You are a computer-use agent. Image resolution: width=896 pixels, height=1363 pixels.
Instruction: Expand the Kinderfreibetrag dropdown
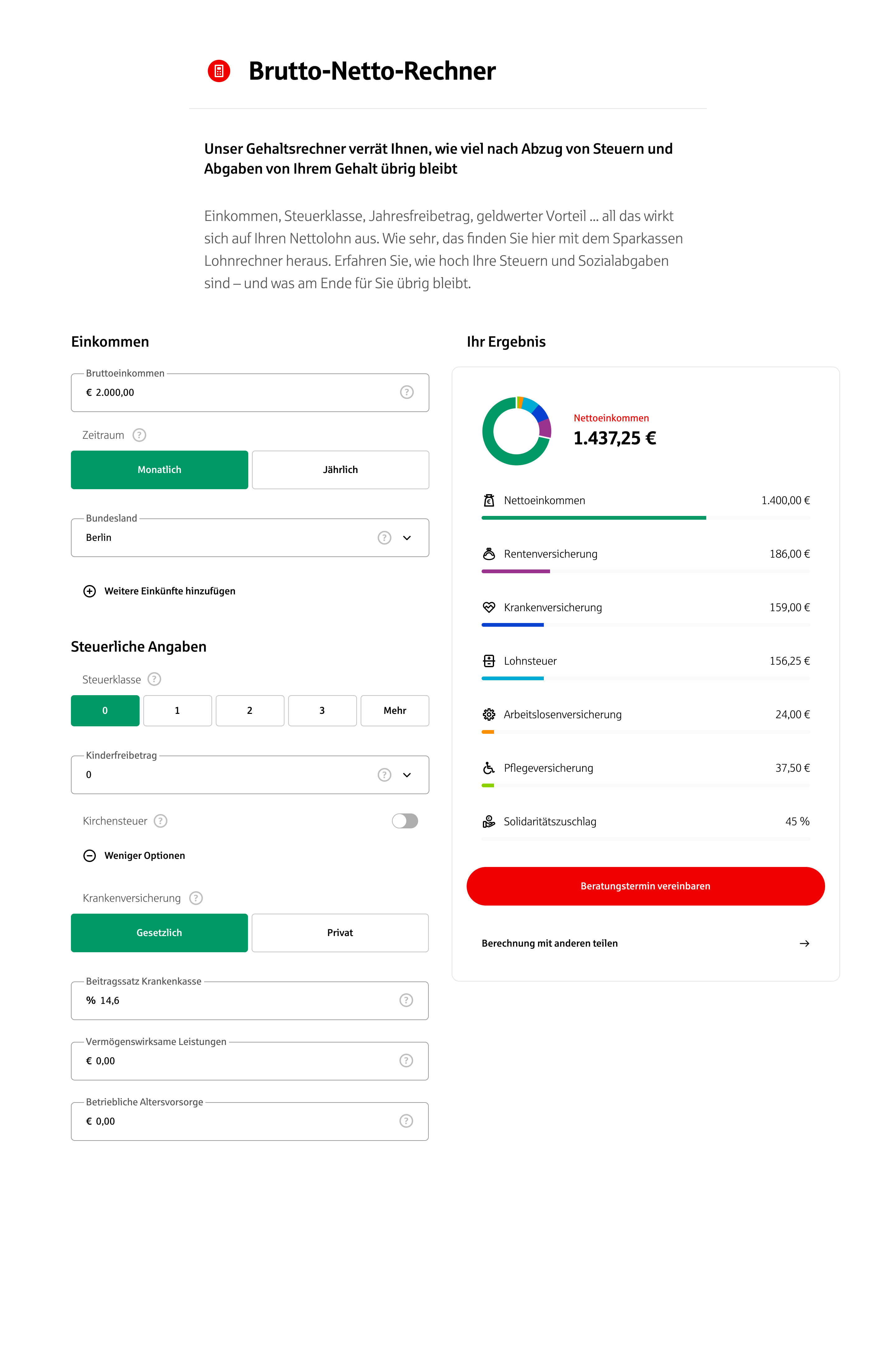coord(407,775)
